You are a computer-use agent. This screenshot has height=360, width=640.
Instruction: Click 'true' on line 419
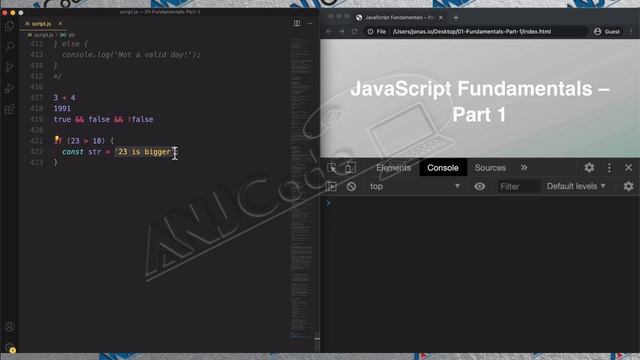click(62, 119)
